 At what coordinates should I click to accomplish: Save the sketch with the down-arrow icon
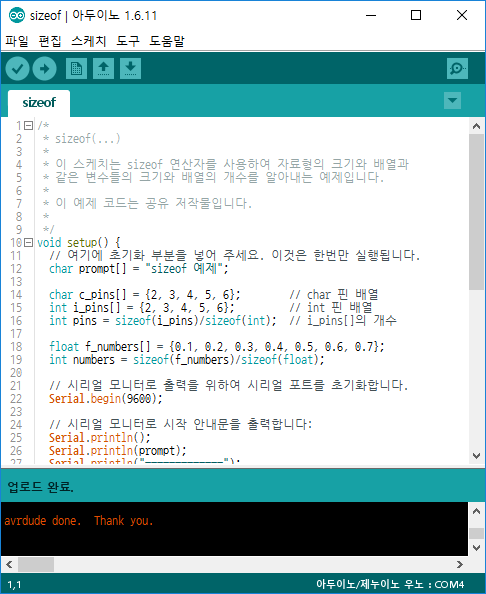pyautogui.click(x=130, y=69)
